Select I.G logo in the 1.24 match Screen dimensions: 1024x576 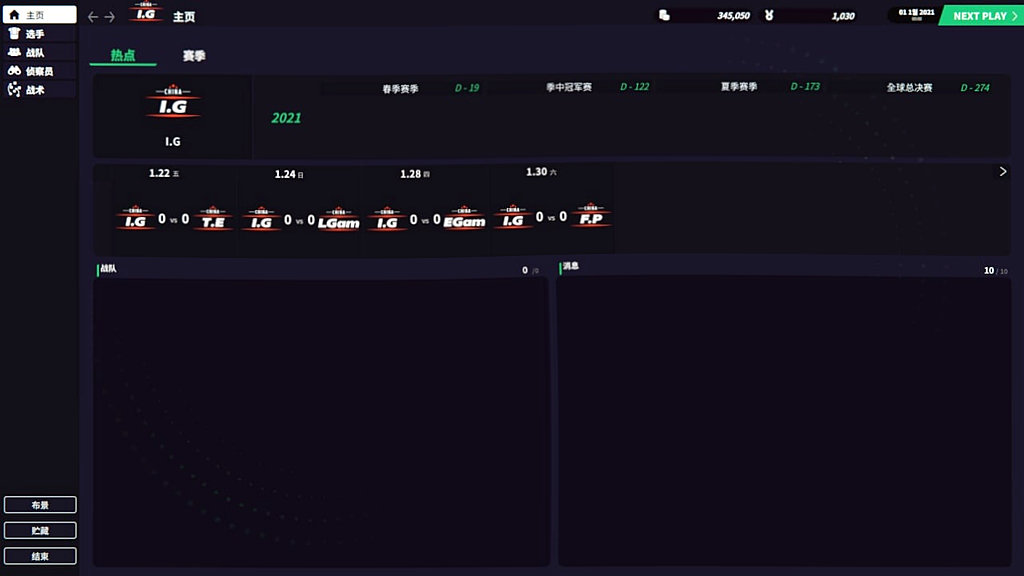(261, 220)
